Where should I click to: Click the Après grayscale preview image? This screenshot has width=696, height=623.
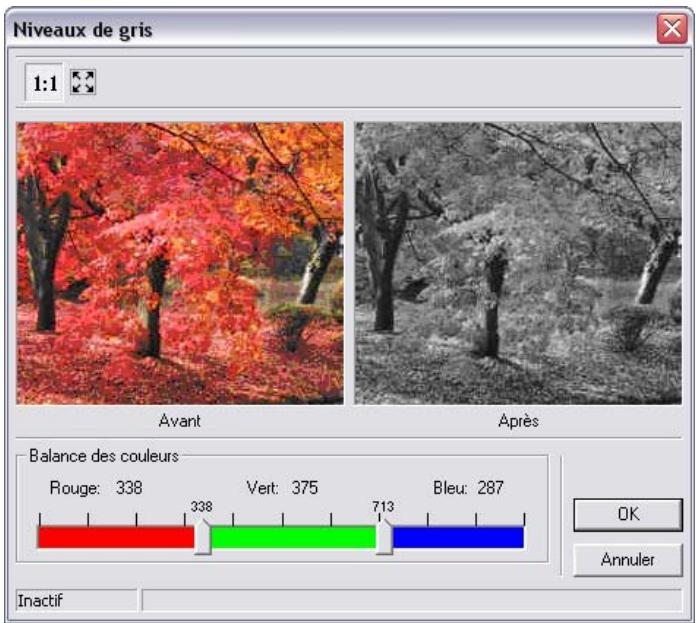[517, 263]
